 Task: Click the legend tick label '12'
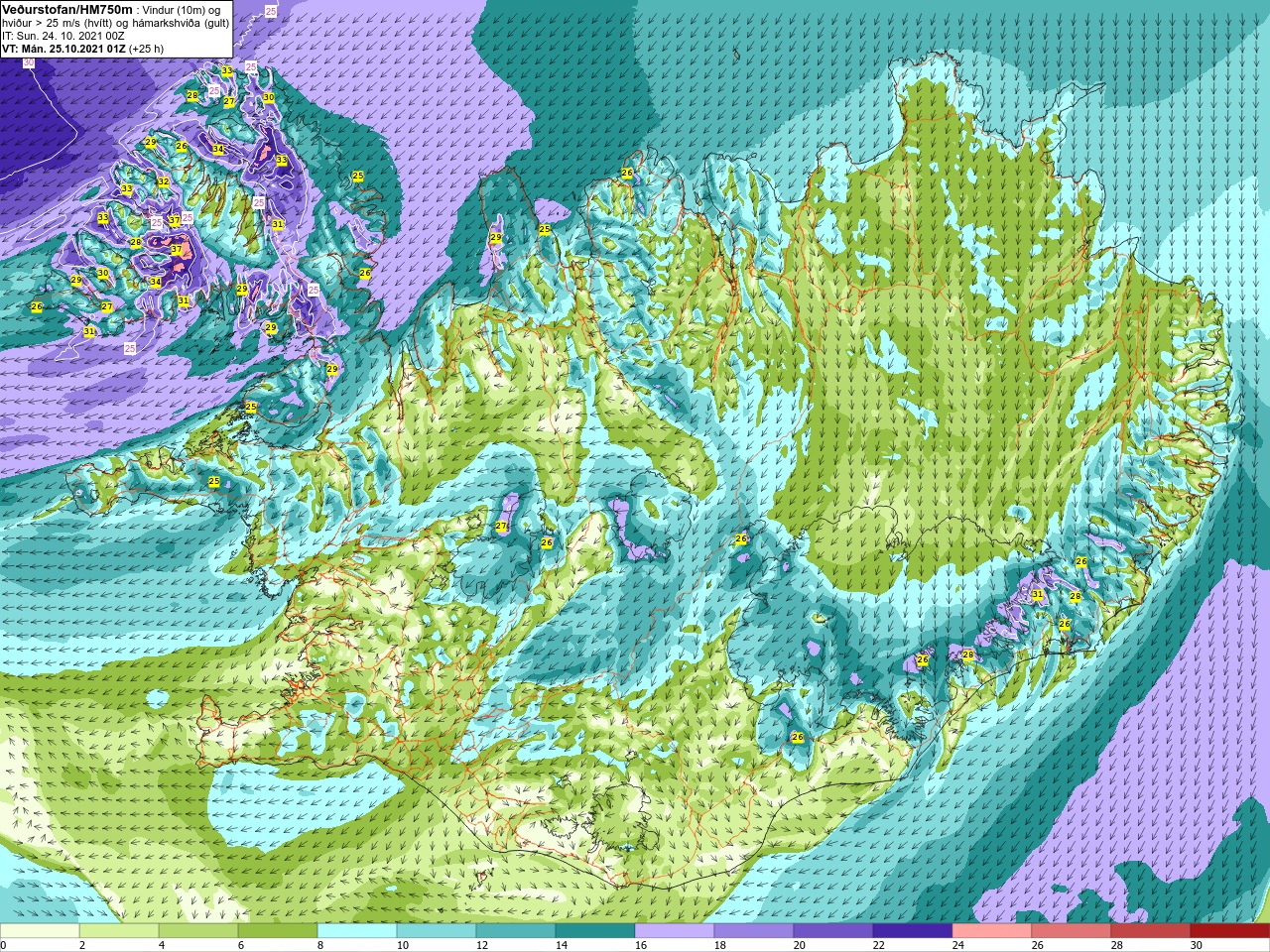pos(481,945)
